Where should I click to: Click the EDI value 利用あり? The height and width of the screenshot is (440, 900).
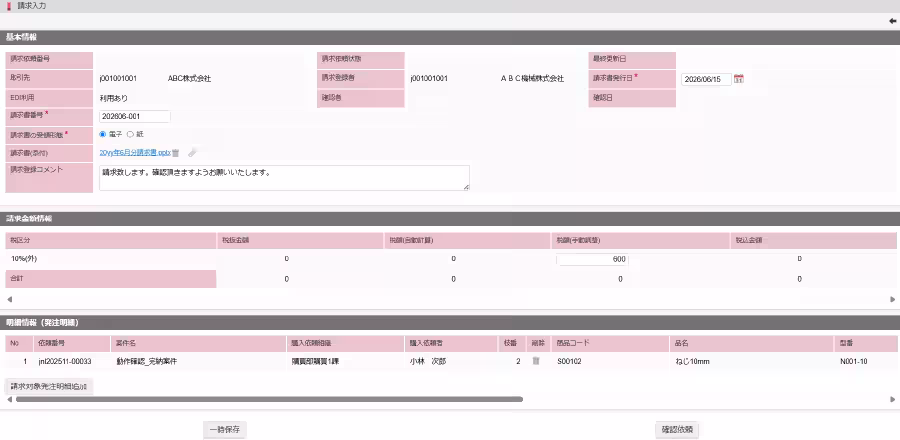coord(114,98)
